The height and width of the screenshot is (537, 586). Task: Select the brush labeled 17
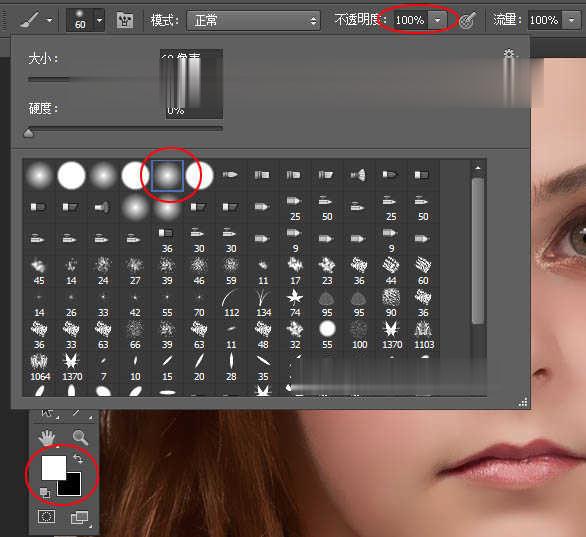point(295,271)
